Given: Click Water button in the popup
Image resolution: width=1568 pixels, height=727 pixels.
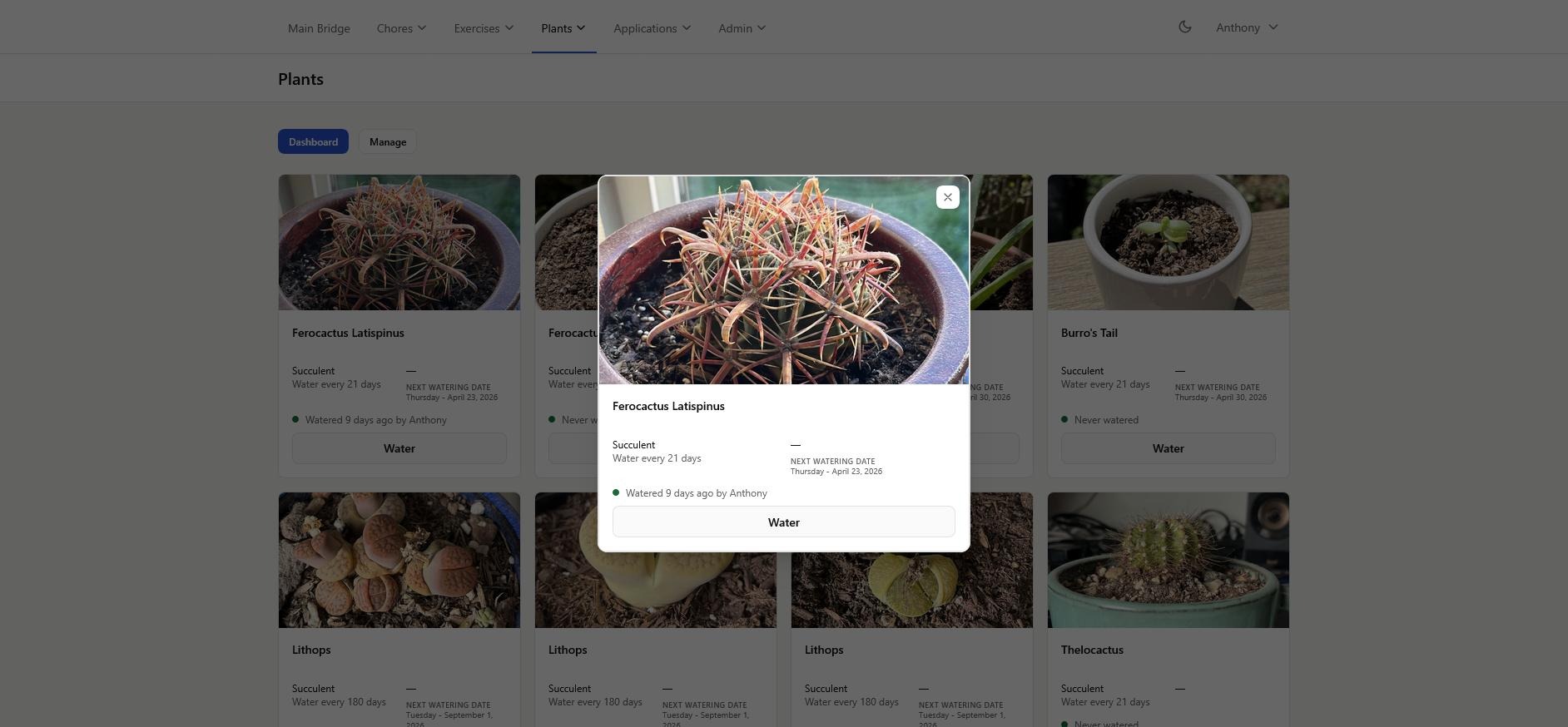Looking at the screenshot, I should tap(784, 522).
